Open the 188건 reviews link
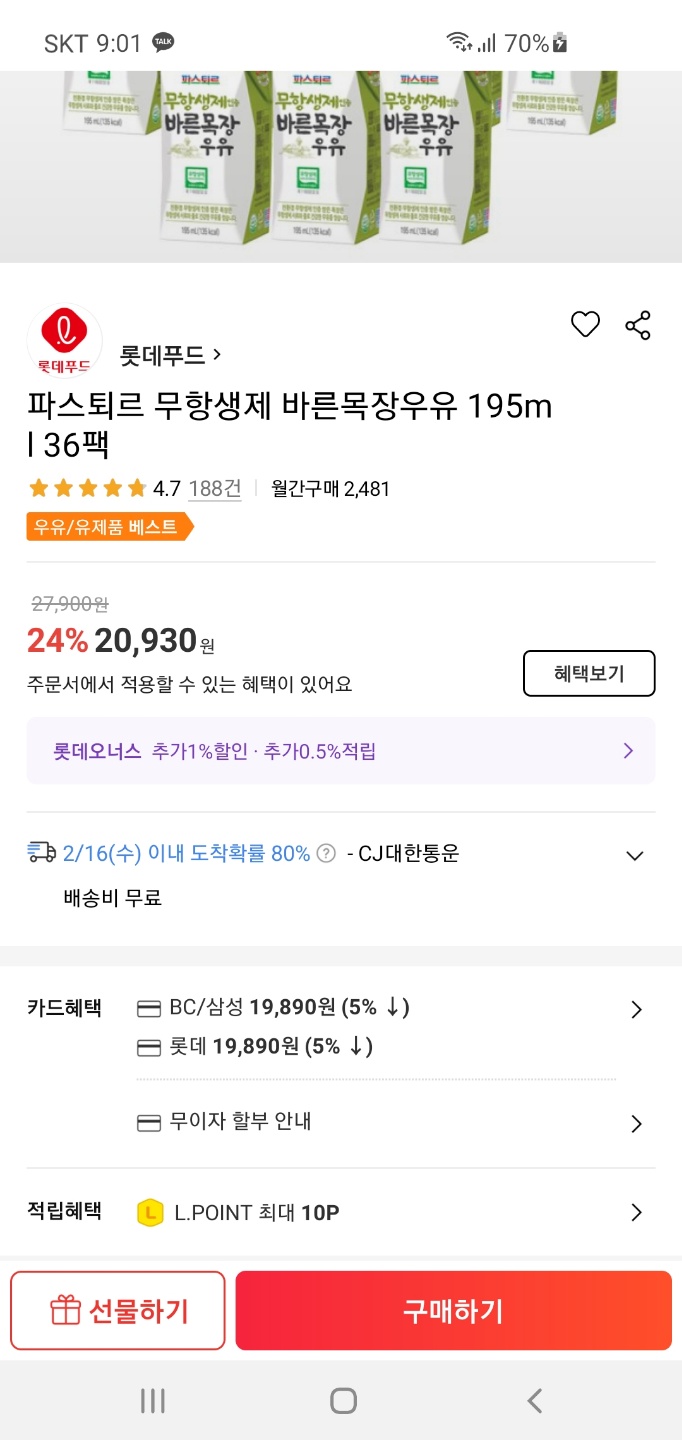The image size is (682, 1440). (214, 489)
